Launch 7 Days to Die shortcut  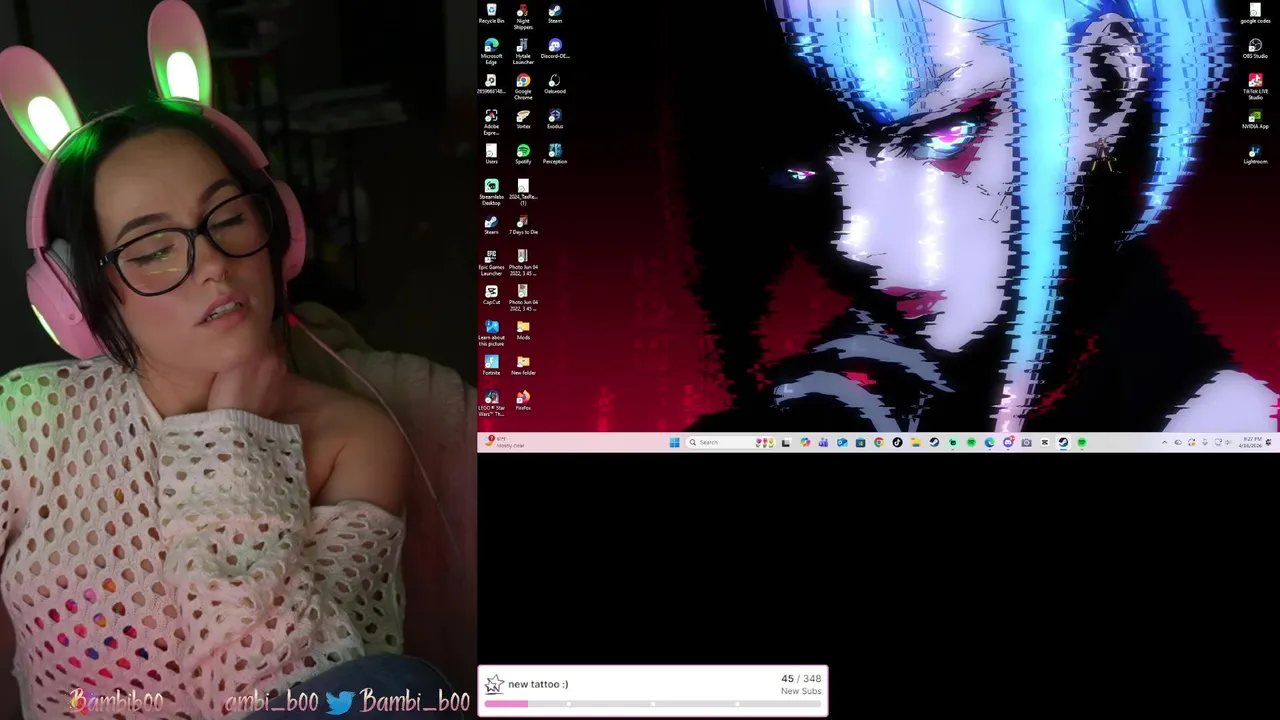(523, 225)
